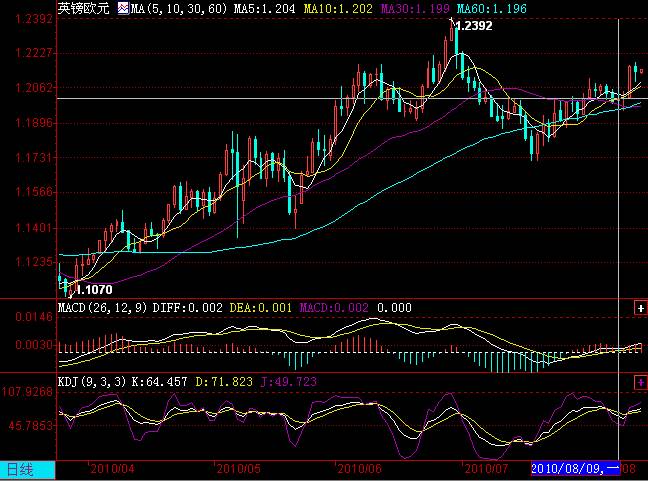Click the 2010/04 date axis label
Viewport: 648px width, 481px height.
(x=112, y=469)
